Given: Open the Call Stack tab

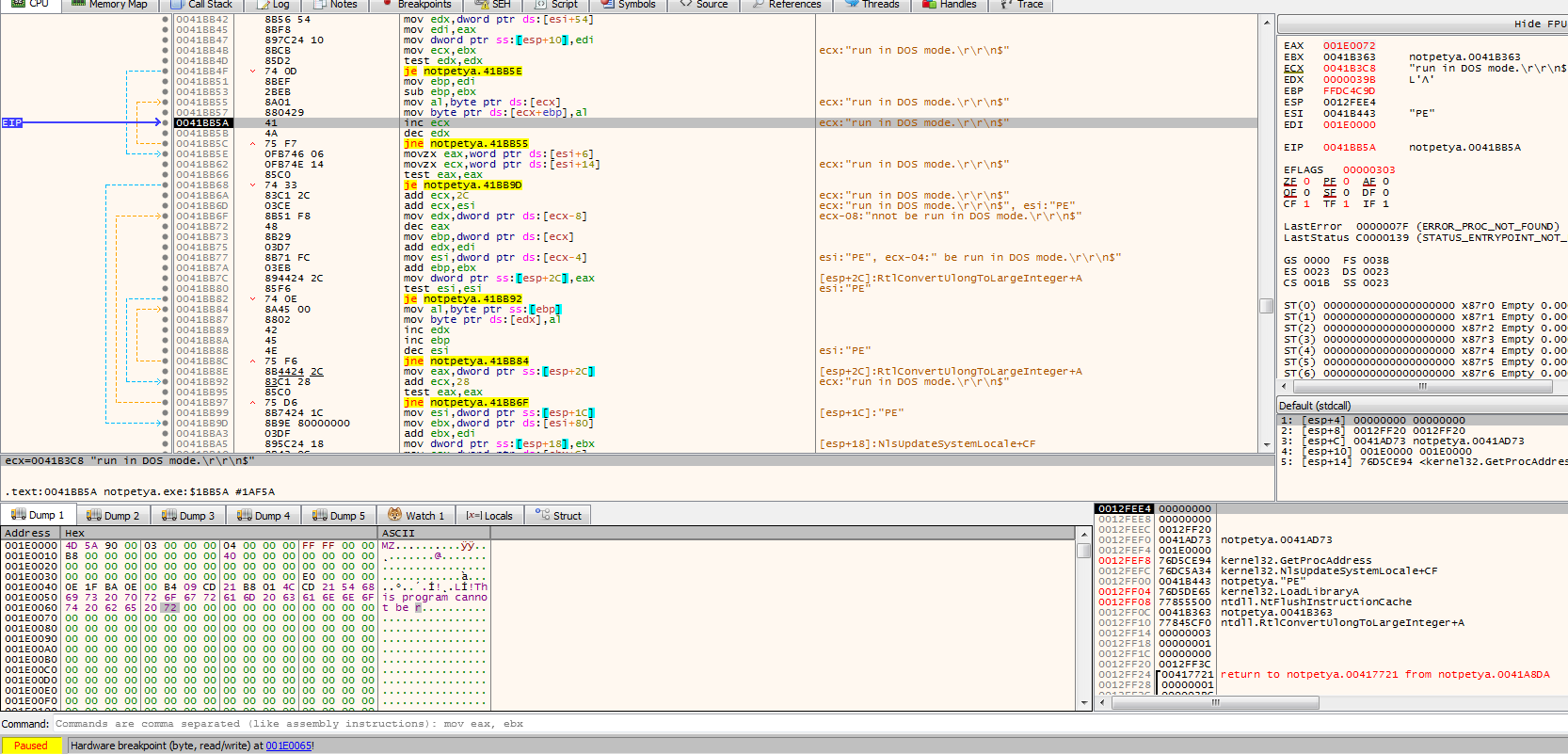Looking at the screenshot, I should 200,5.
